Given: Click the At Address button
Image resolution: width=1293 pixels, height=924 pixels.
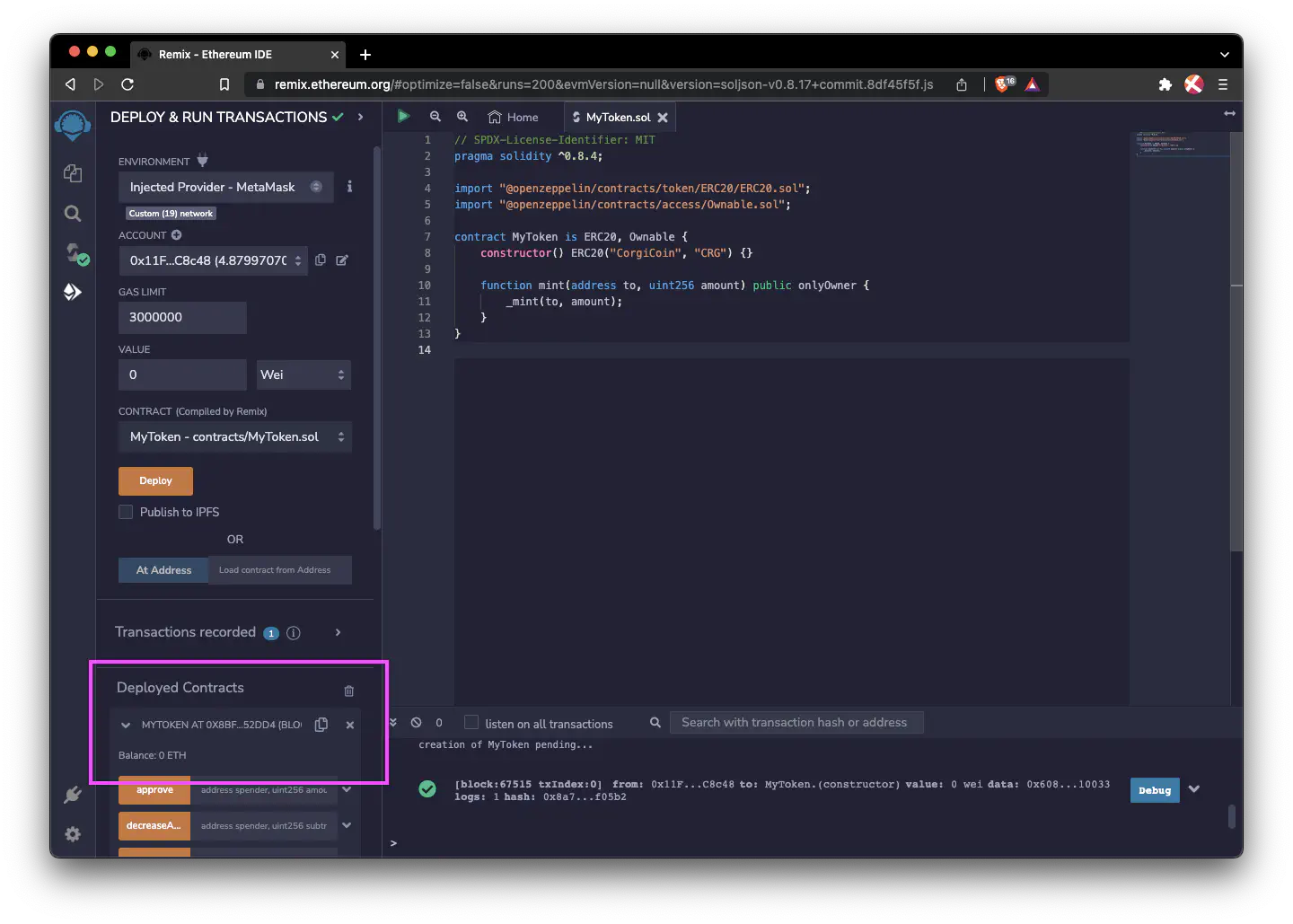Looking at the screenshot, I should pos(163,570).
